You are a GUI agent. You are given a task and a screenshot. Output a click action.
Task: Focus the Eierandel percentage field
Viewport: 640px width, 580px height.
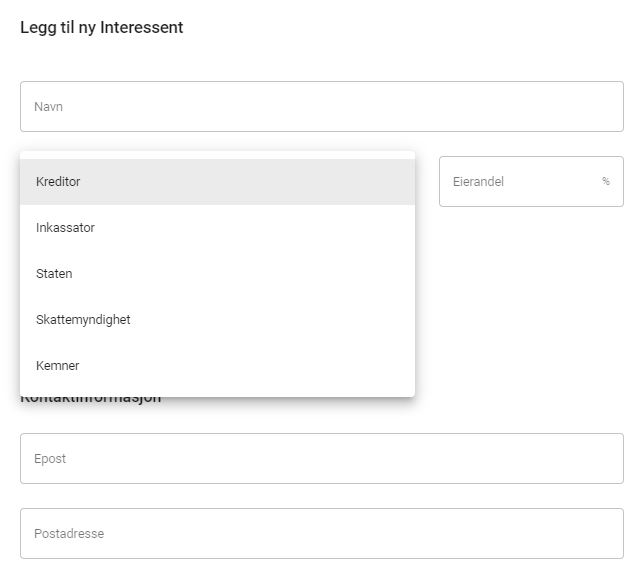[x=520, y=182]
